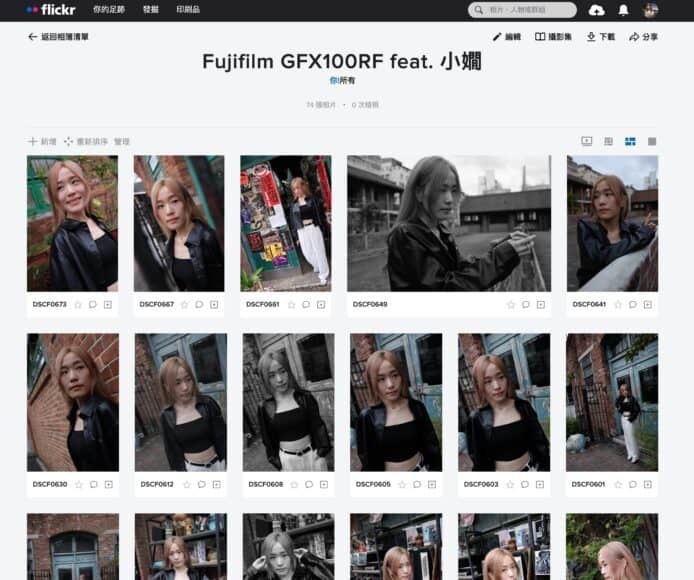Star the photo DSCF0641
This screenshot has height=580, width=694.
pyautogui.click(x=618, y=304)
